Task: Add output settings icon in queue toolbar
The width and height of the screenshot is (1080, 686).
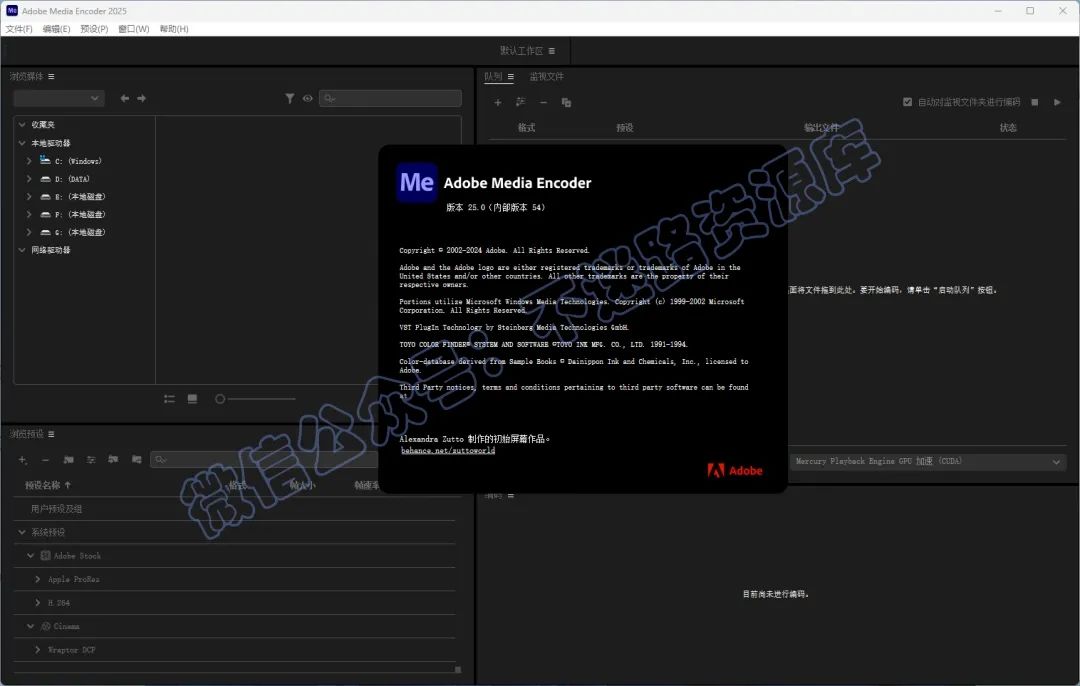Action: click(x=520, y=102)
